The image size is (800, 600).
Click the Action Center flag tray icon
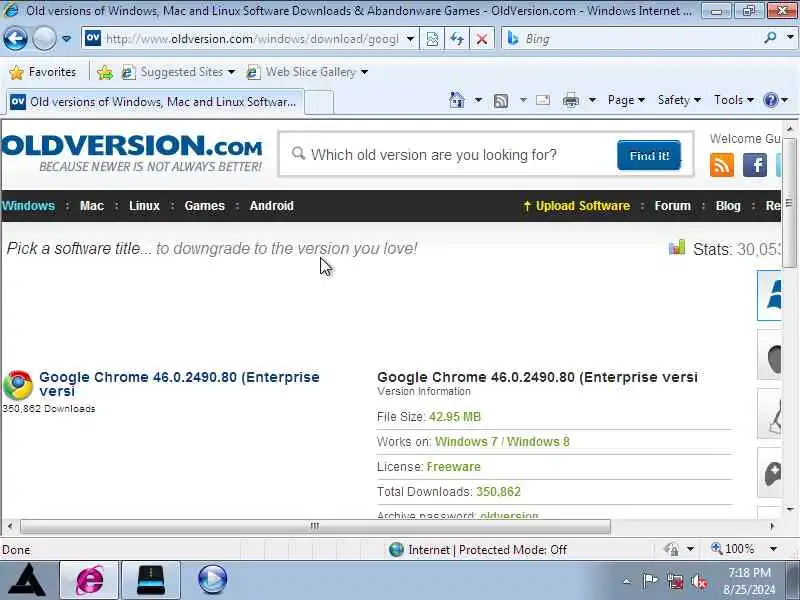pos(649,581)
